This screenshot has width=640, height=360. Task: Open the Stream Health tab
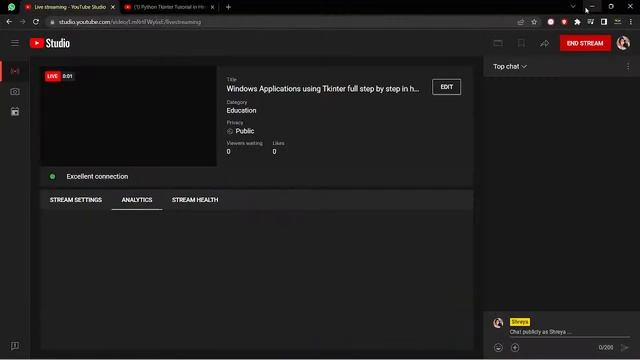[x=195, y=200]
